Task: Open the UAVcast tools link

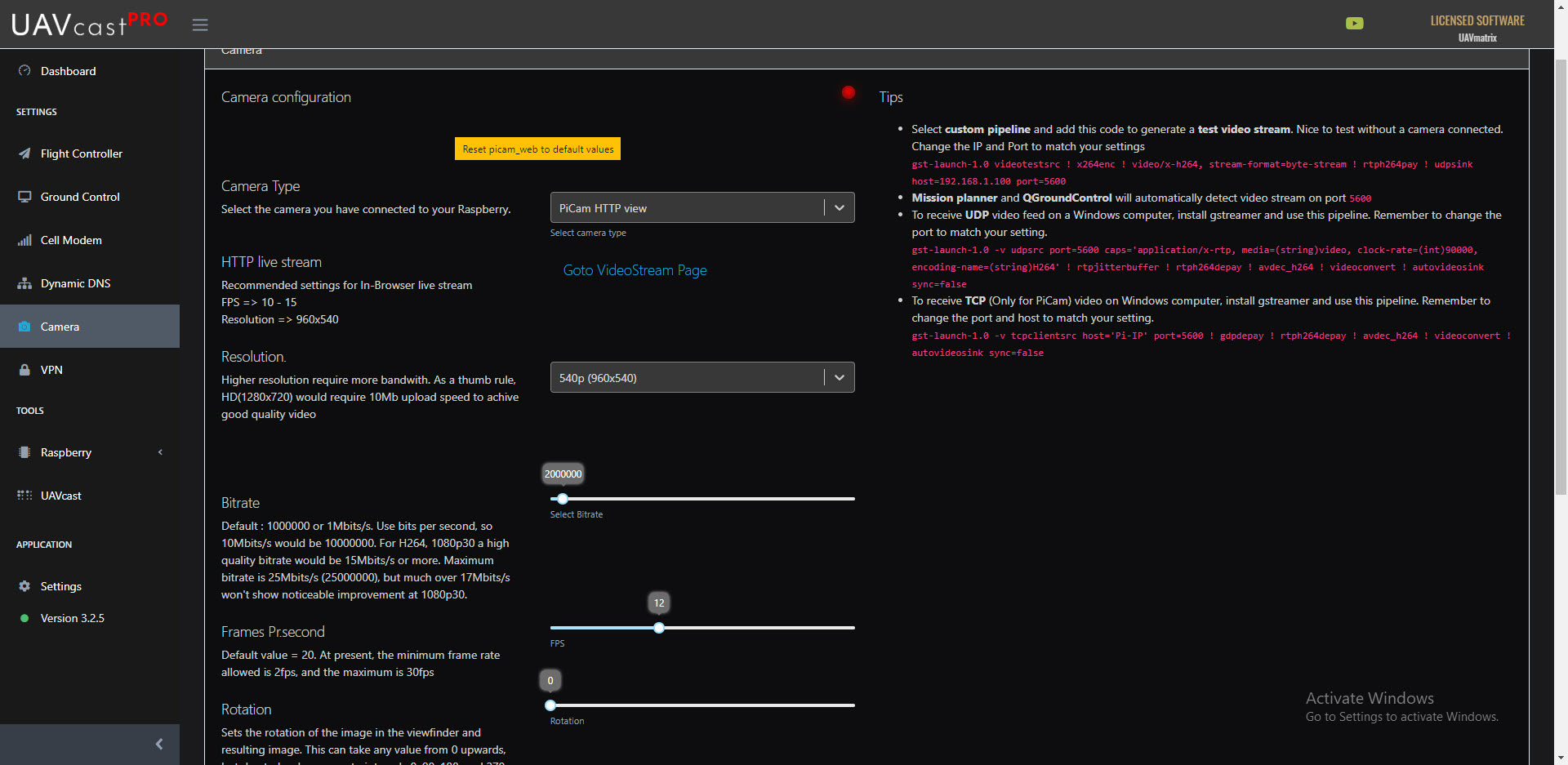Action: coord(90,496)
